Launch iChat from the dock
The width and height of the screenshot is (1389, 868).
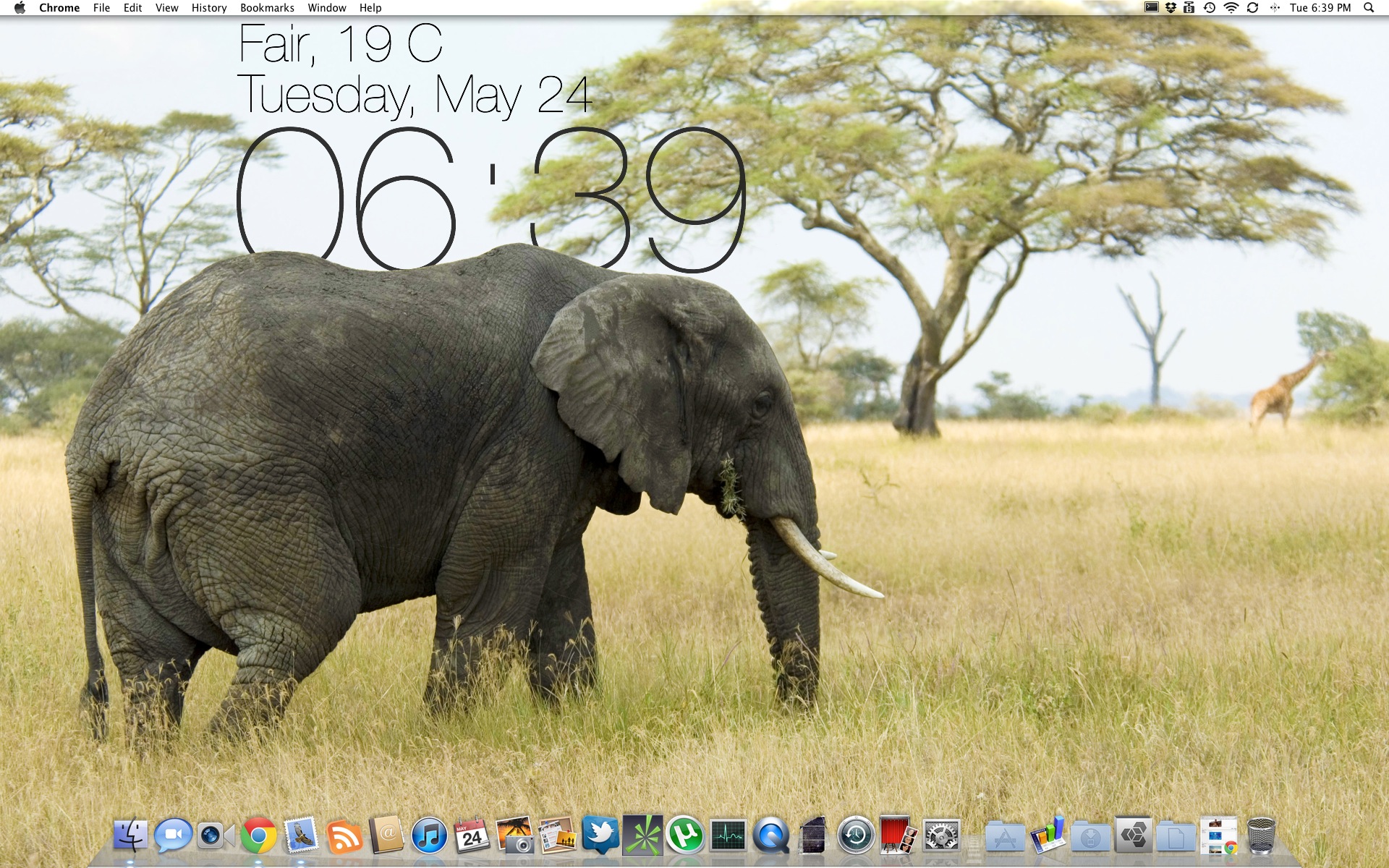tap(173, 836)
